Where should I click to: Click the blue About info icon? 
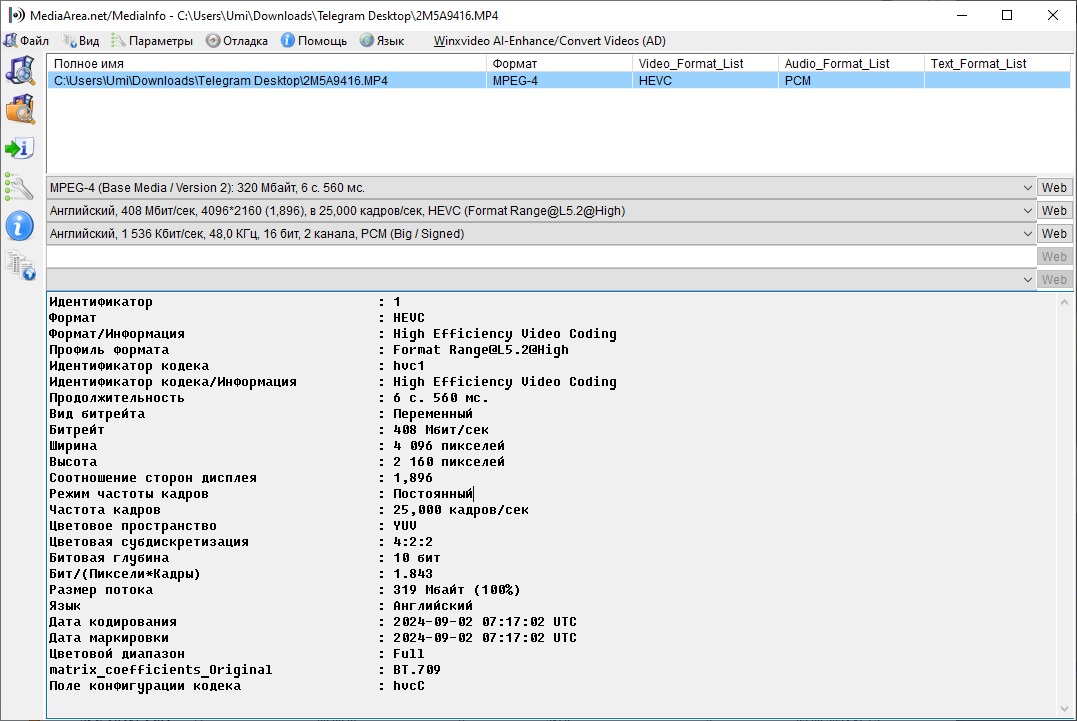click(20, 226)
